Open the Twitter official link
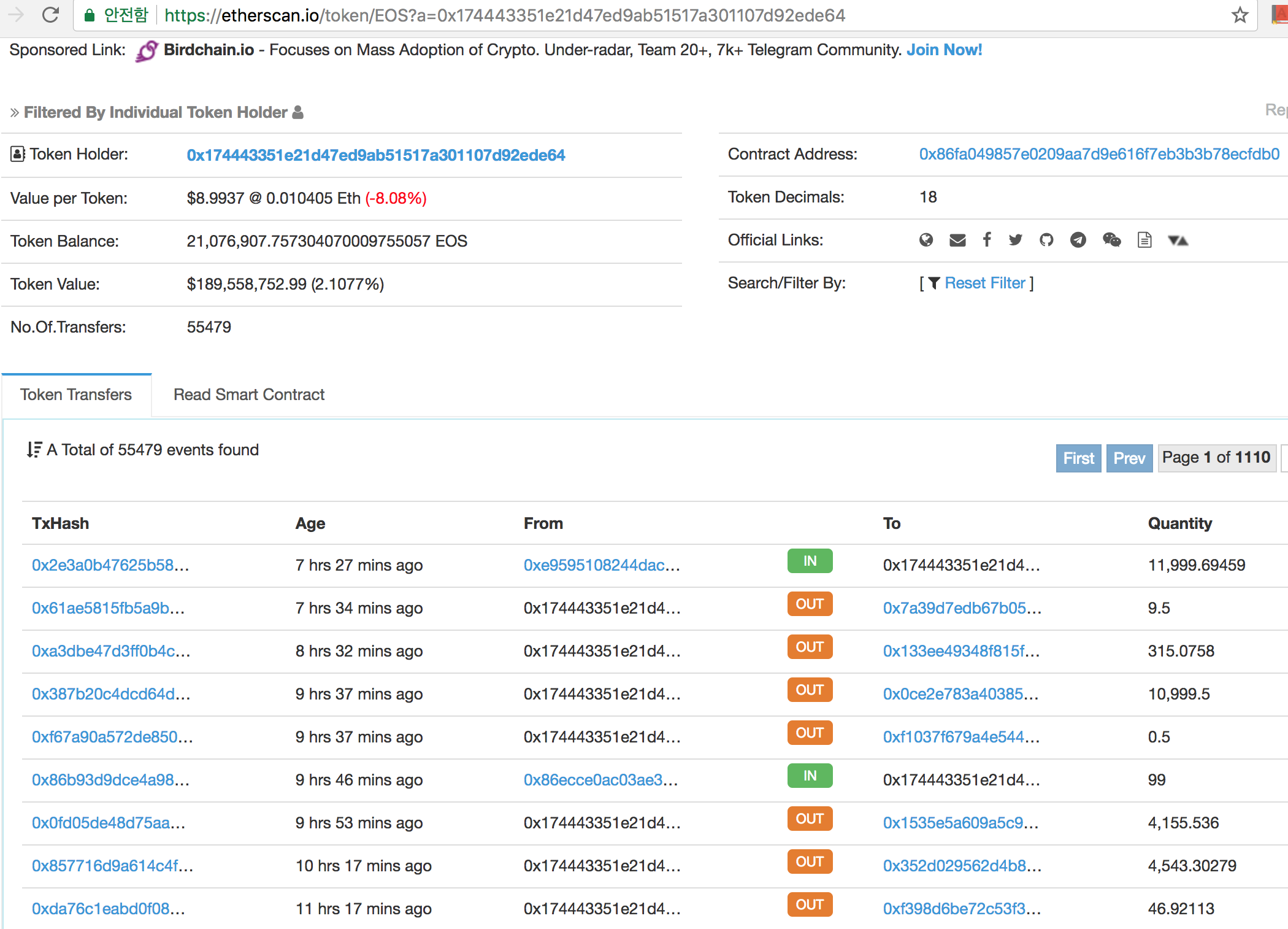This screenshot has height=929, width=1288. 1016,240
